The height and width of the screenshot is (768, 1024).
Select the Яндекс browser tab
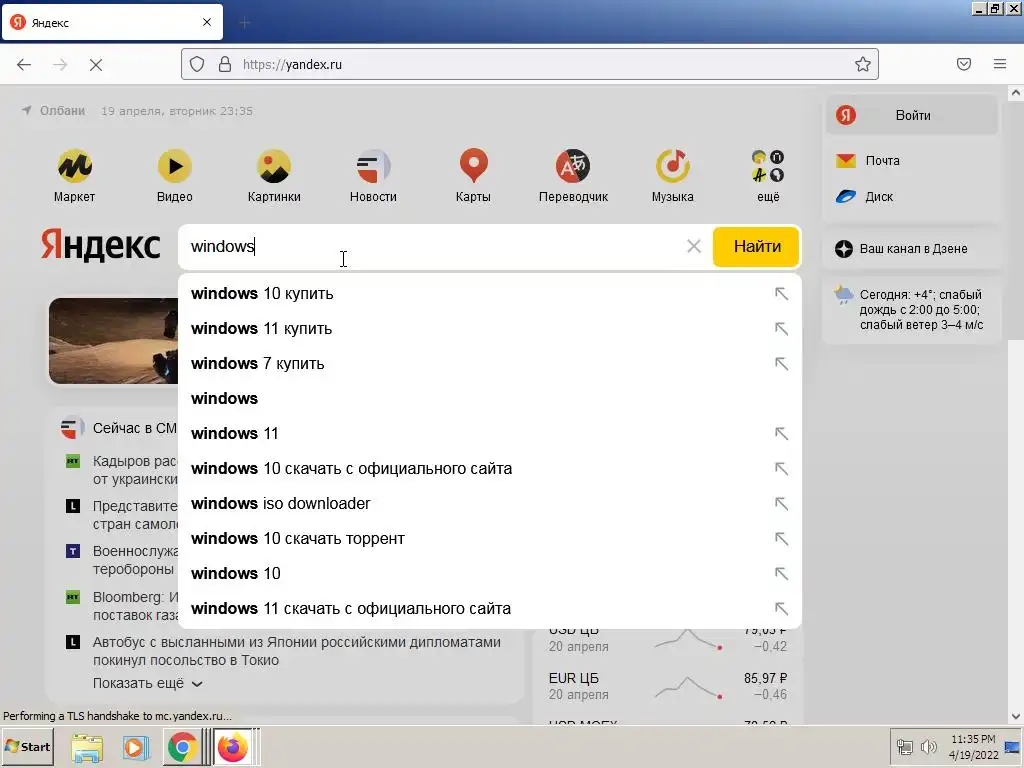coord(112,22)
